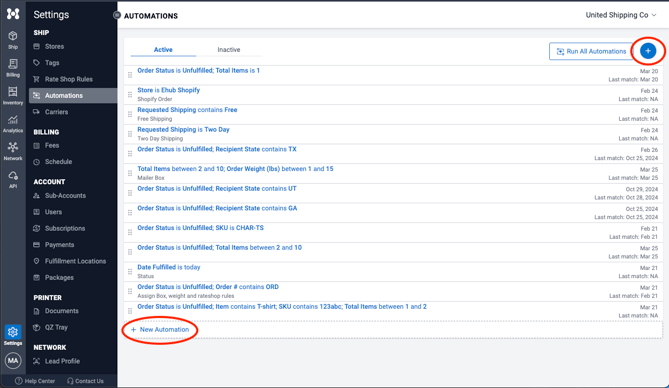Collapse the settings sidebar toggle
This screenshot has height=388, width=669.
click(x=116, y=15)
